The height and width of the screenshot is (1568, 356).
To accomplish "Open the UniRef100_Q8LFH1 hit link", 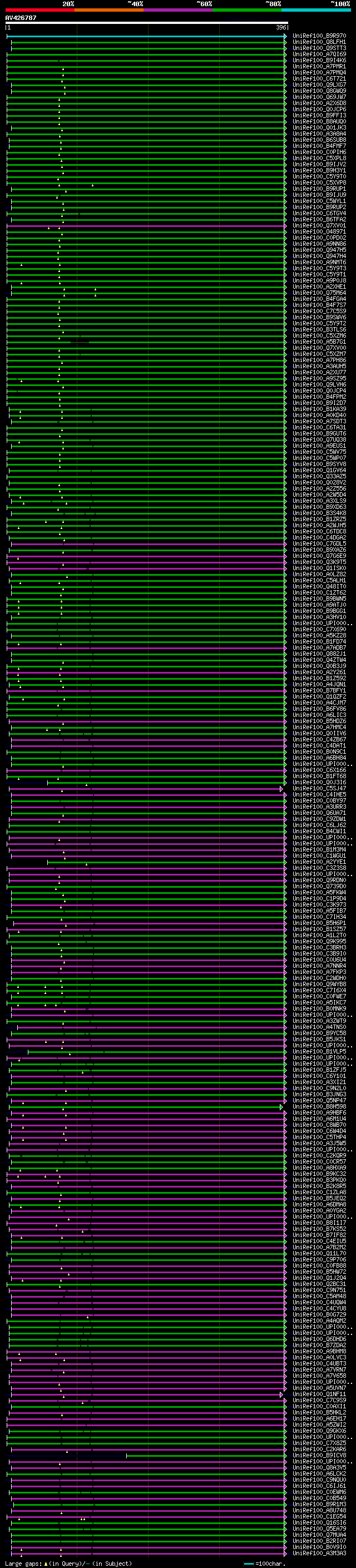I will click(319, 42).
